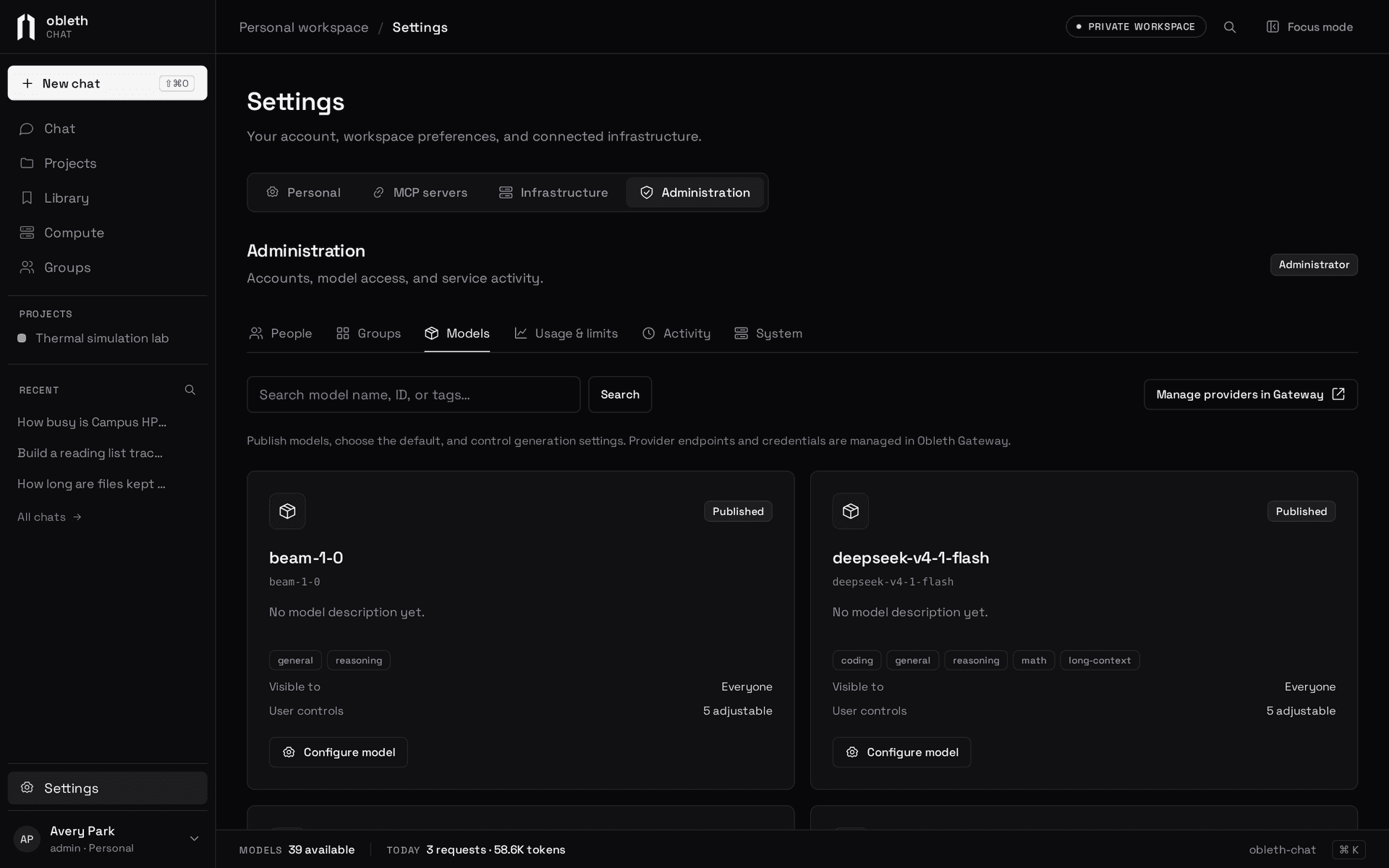Open the Thermal simulation lab project
1389x868 pixels.
pos(107,338)
